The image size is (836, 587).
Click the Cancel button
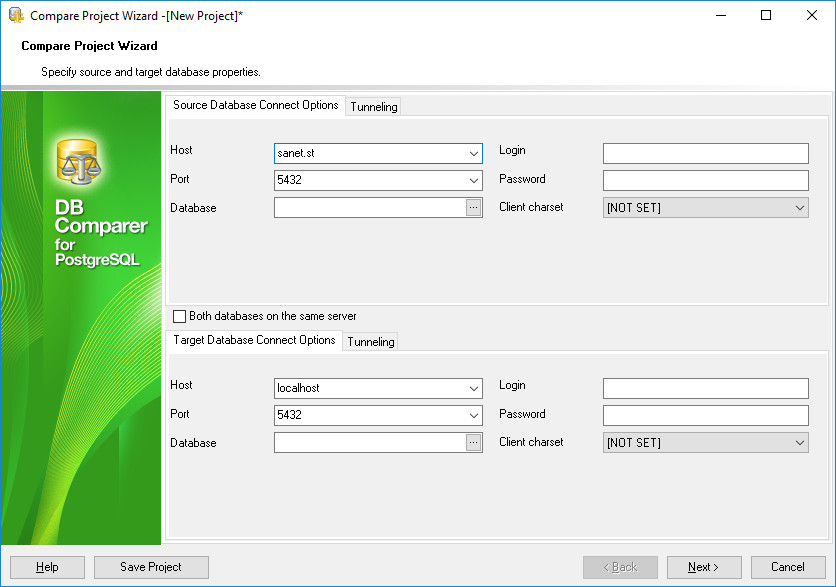point(788,567)
